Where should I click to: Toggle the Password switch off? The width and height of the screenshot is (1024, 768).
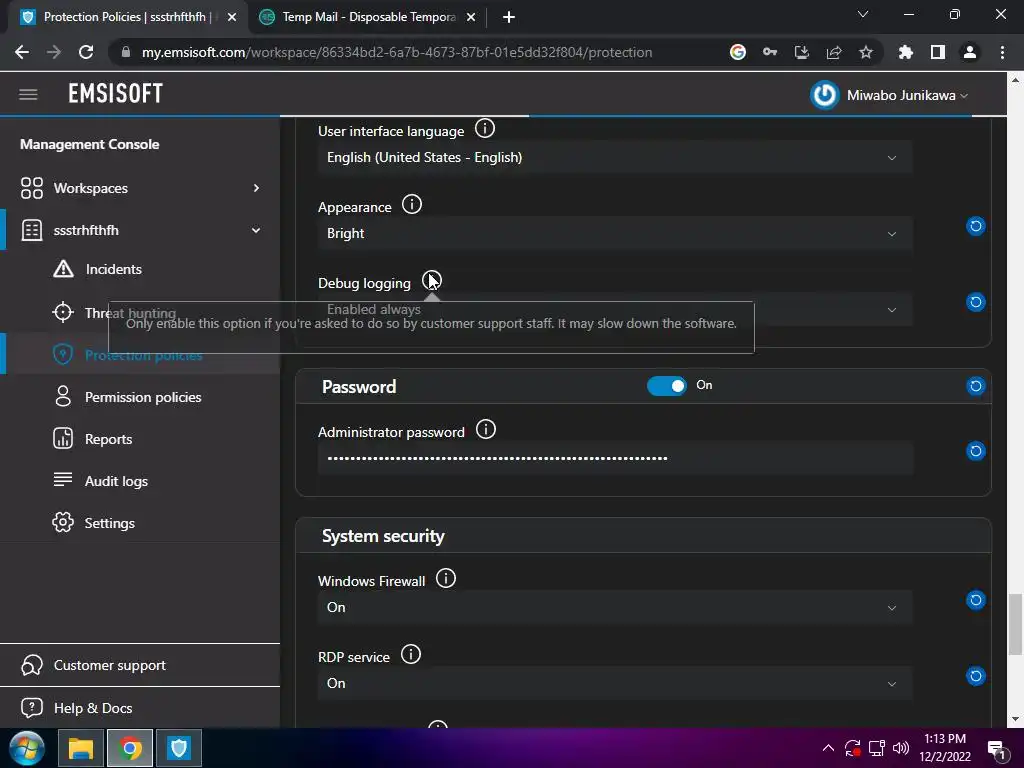pyautogui.click(x=667, y=386)
